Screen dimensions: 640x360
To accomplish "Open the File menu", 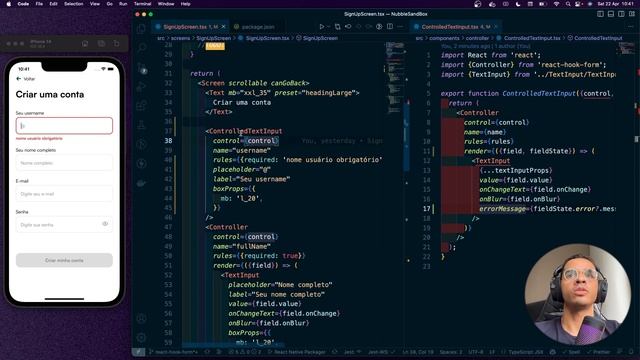I will pos(39,4).
